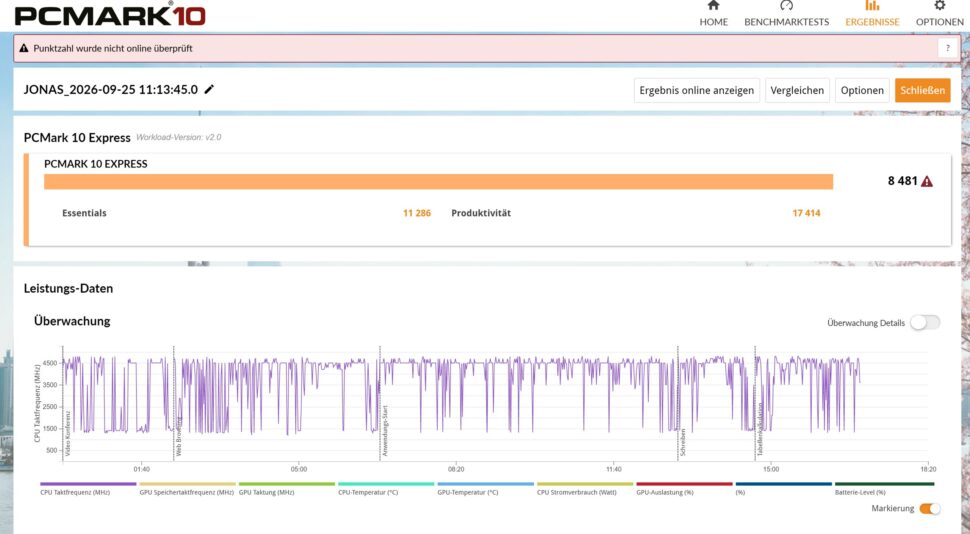The image size is (970, 534).
Task: Go to BENCHMARKTESTS menu label
Action: point(786,22)
